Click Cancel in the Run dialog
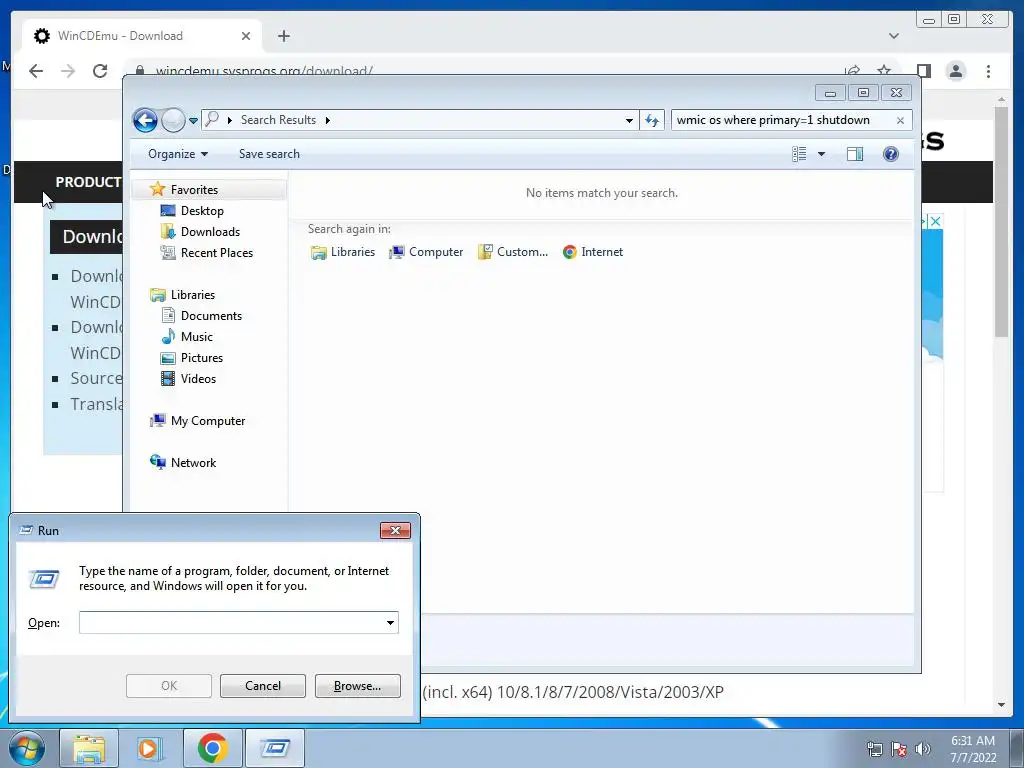 pyautogui.click(x=263, y=686)
